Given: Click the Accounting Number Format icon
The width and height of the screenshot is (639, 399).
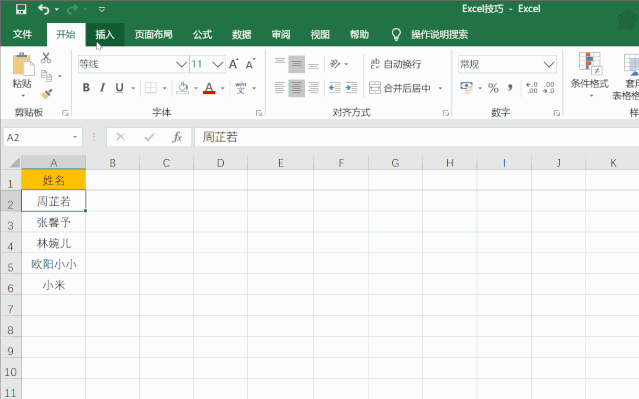Looking at the screenshot, I should (x=466, y=88).
